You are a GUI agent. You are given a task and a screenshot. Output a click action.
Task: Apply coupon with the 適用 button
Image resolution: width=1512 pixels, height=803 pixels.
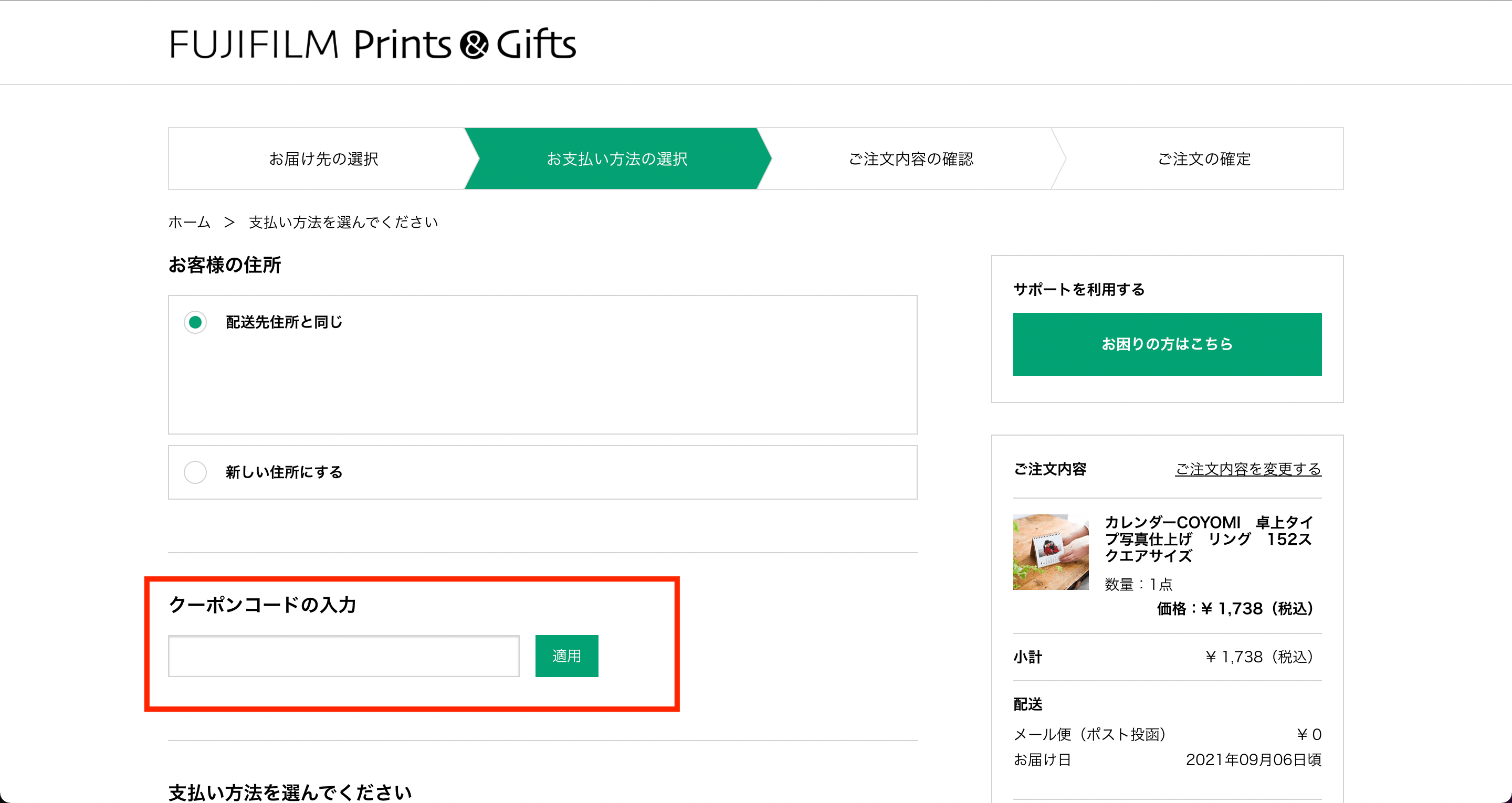(566, 656)
